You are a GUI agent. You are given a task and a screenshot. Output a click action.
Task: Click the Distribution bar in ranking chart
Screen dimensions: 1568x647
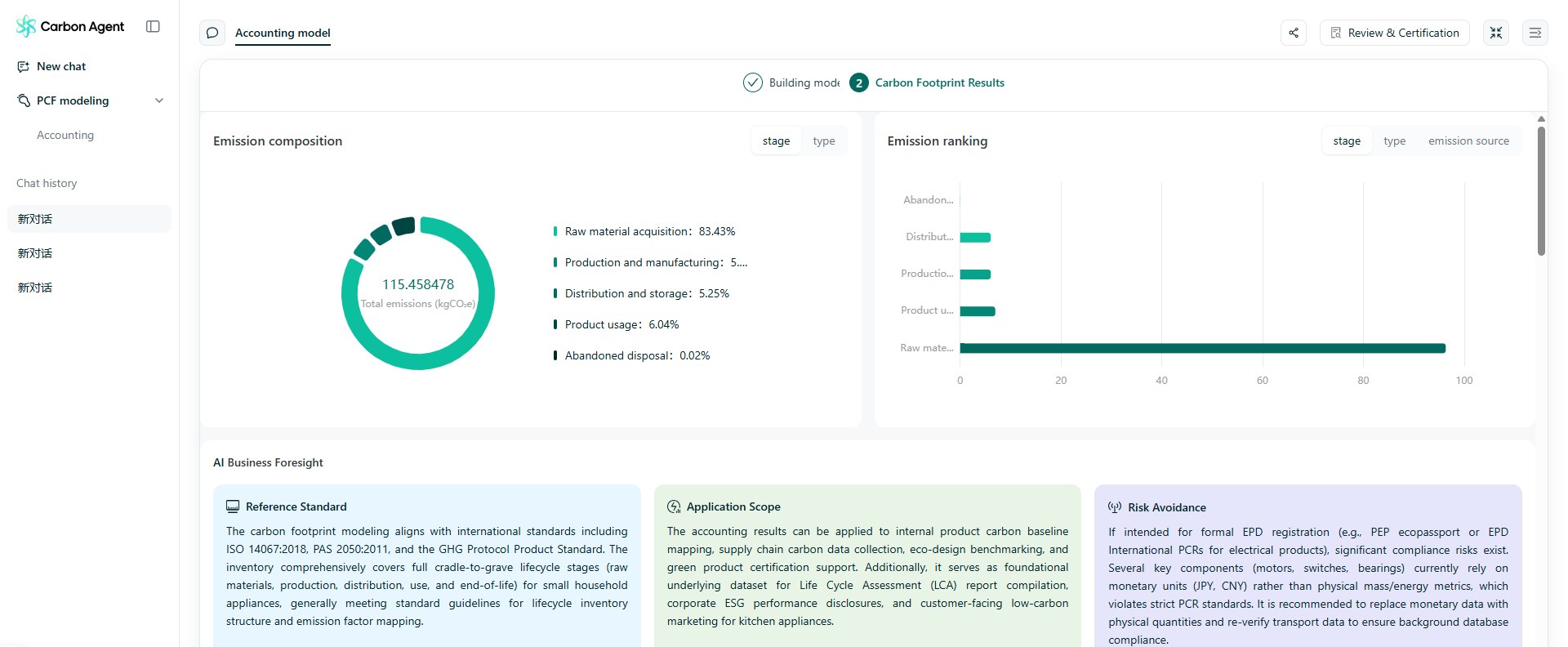pyautogui.click(x=975, y=238)
